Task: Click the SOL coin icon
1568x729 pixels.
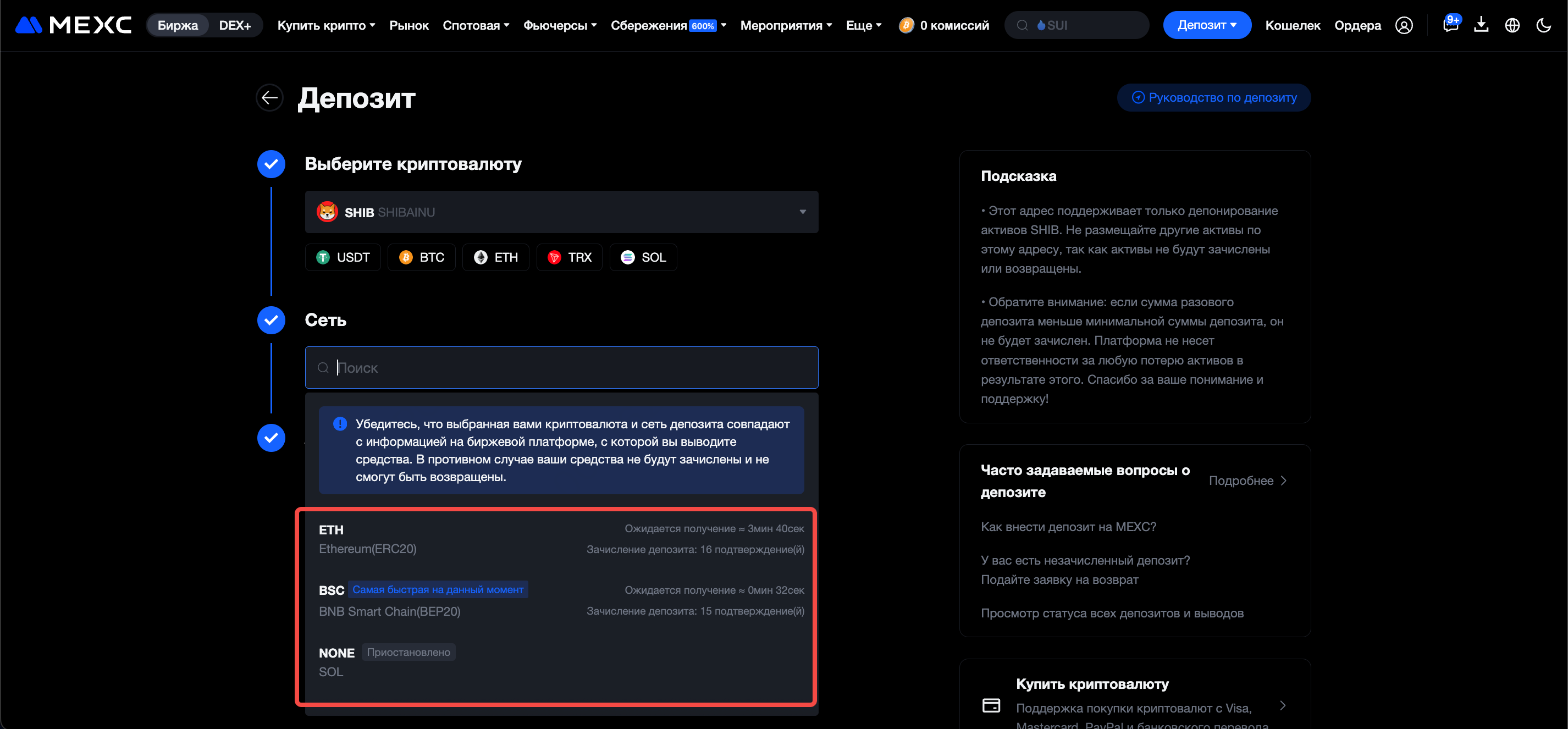Action: (x=627, y=257)
